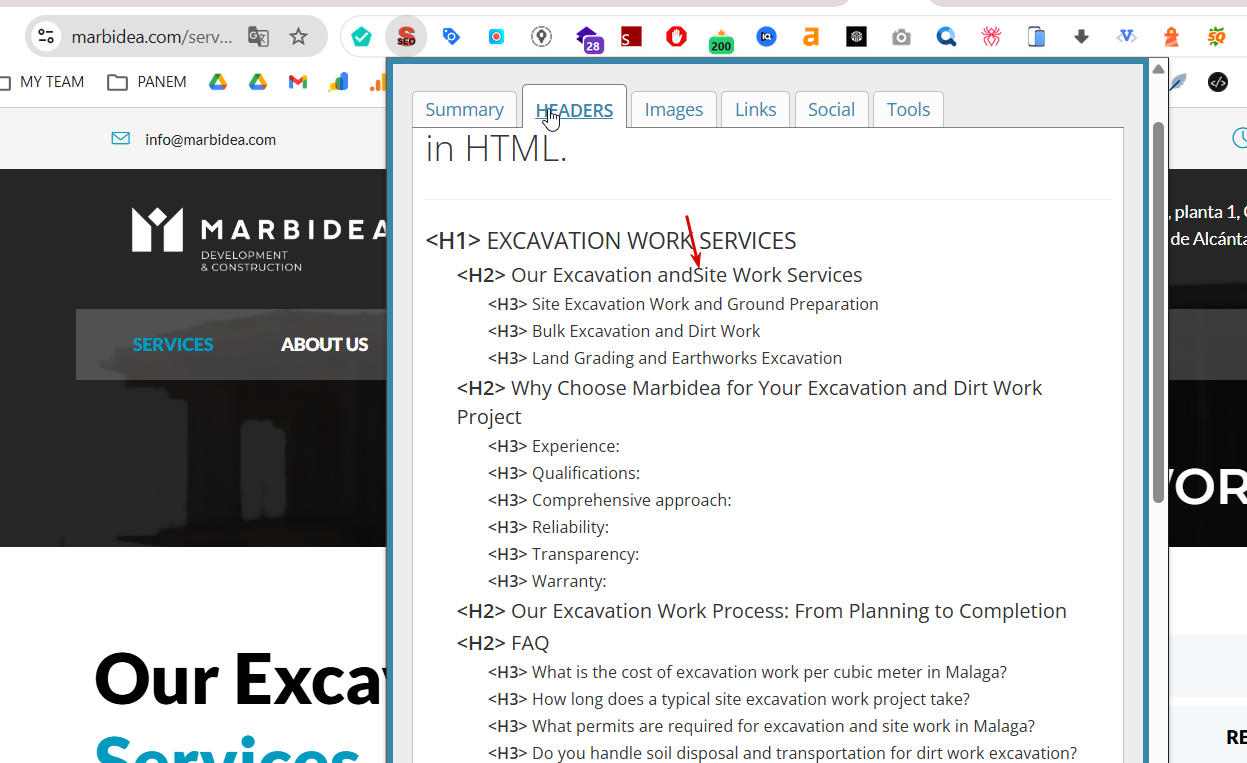Click H2 Our Excavation Work Process heading
This screenshot has width=1247, height=763.
coord(762,611)
